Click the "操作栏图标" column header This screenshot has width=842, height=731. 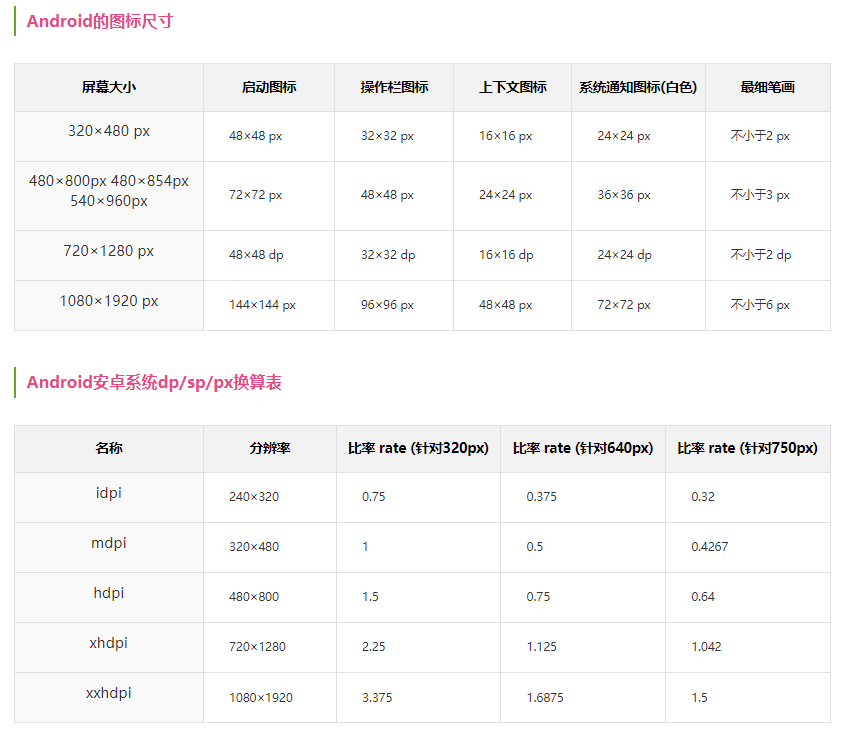tap(394, 87)
